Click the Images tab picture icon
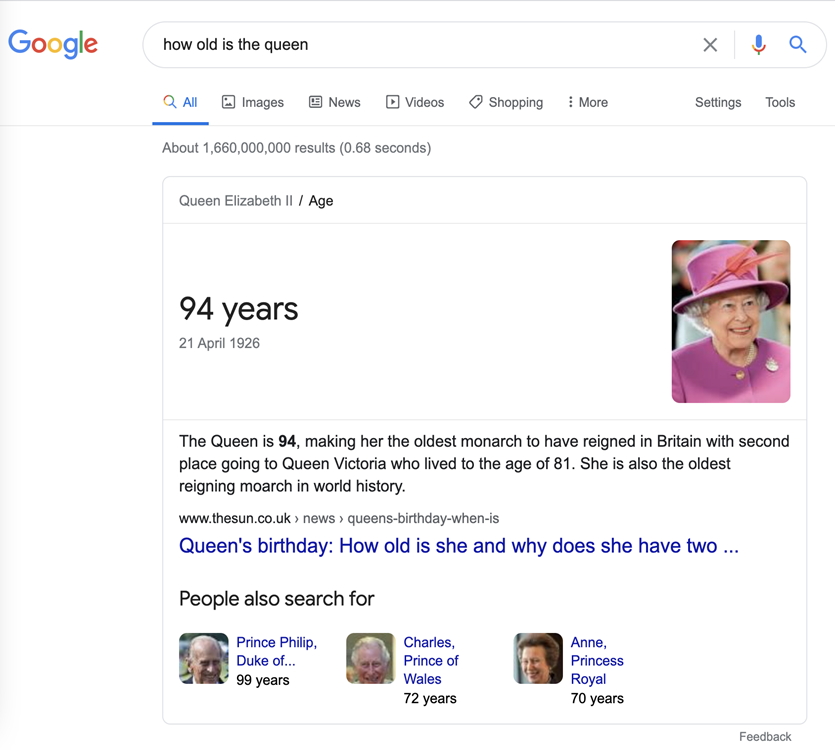 (228, 102)
